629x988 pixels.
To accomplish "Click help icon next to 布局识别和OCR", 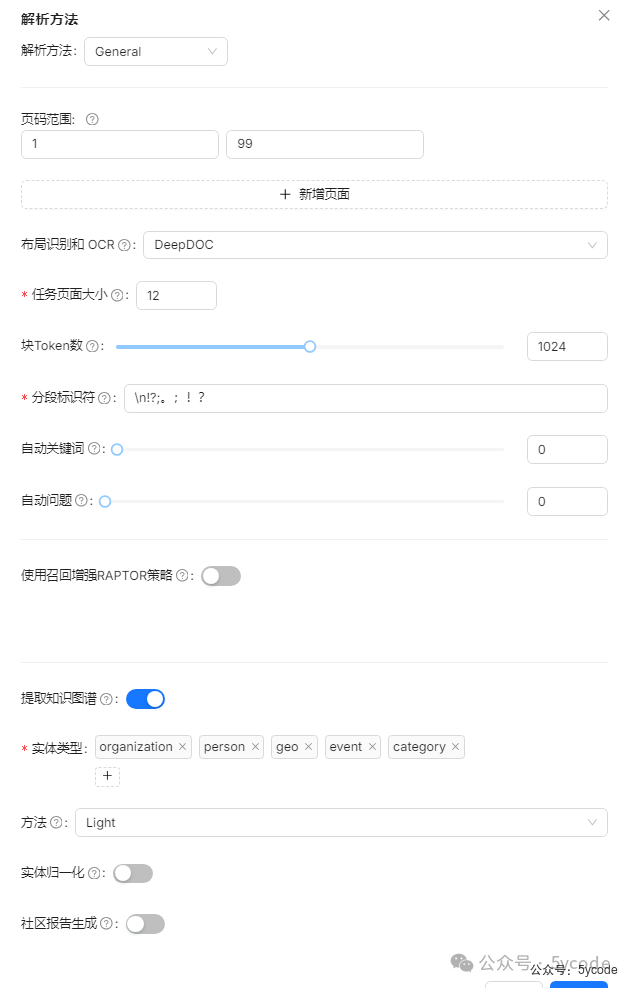I will click(x=124, y=244).
